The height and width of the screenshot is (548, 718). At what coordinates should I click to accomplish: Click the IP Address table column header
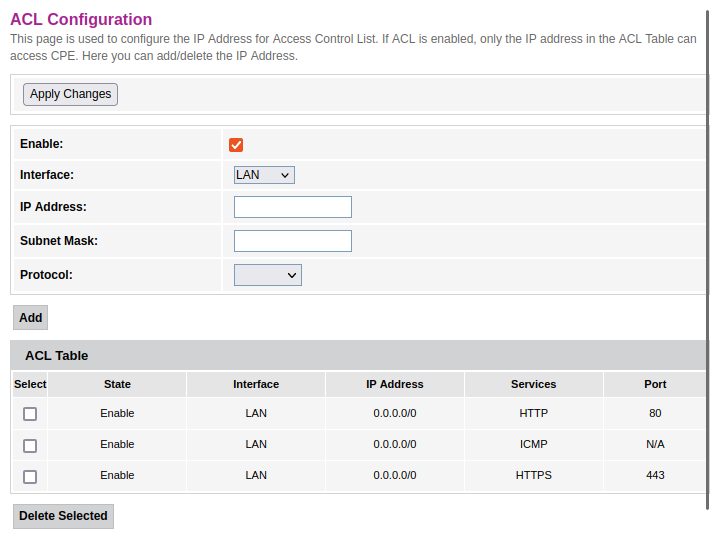point(395,384)
